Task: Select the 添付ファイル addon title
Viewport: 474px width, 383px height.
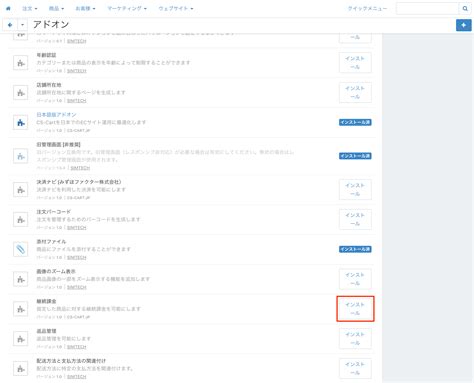Action: click(x=51, y=242)
